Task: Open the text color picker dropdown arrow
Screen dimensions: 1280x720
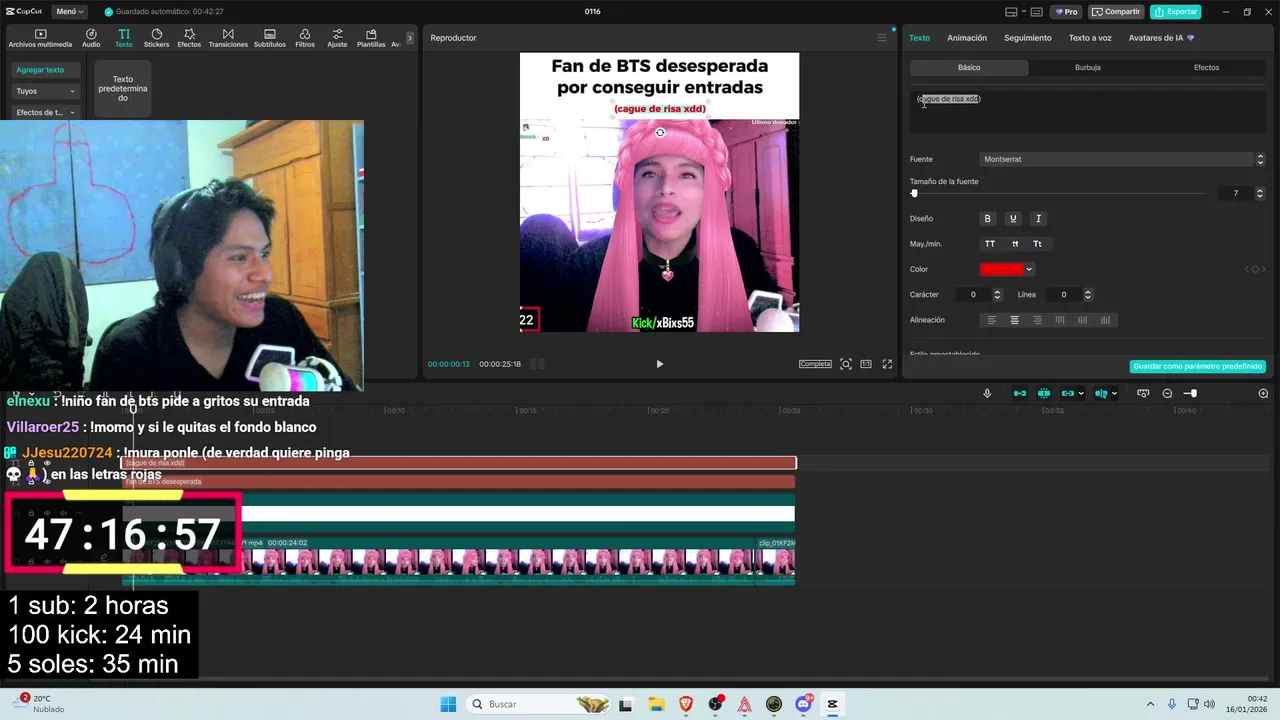Action: (1029, 269)
